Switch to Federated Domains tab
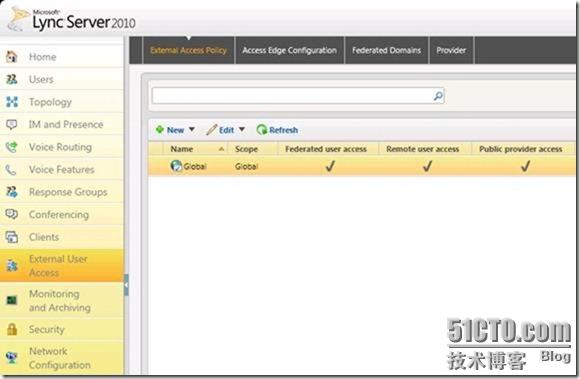The image size is (580, 379). (x=386, y=50)
